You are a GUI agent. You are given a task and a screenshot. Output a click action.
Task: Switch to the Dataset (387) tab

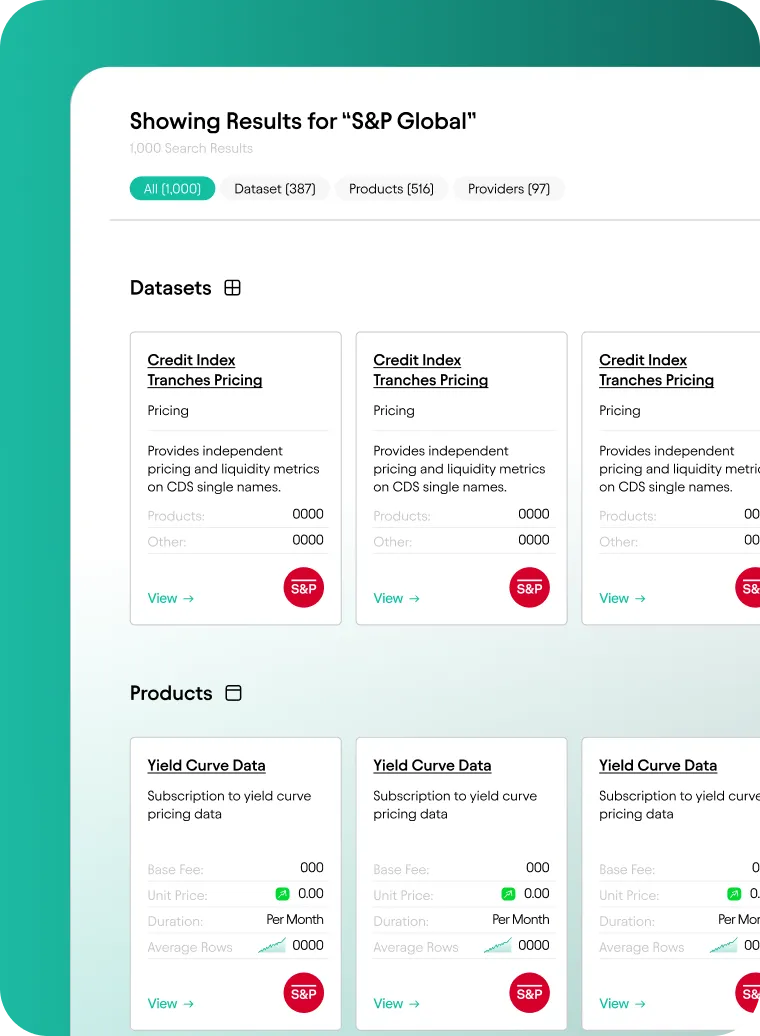[x=275, y=188]
